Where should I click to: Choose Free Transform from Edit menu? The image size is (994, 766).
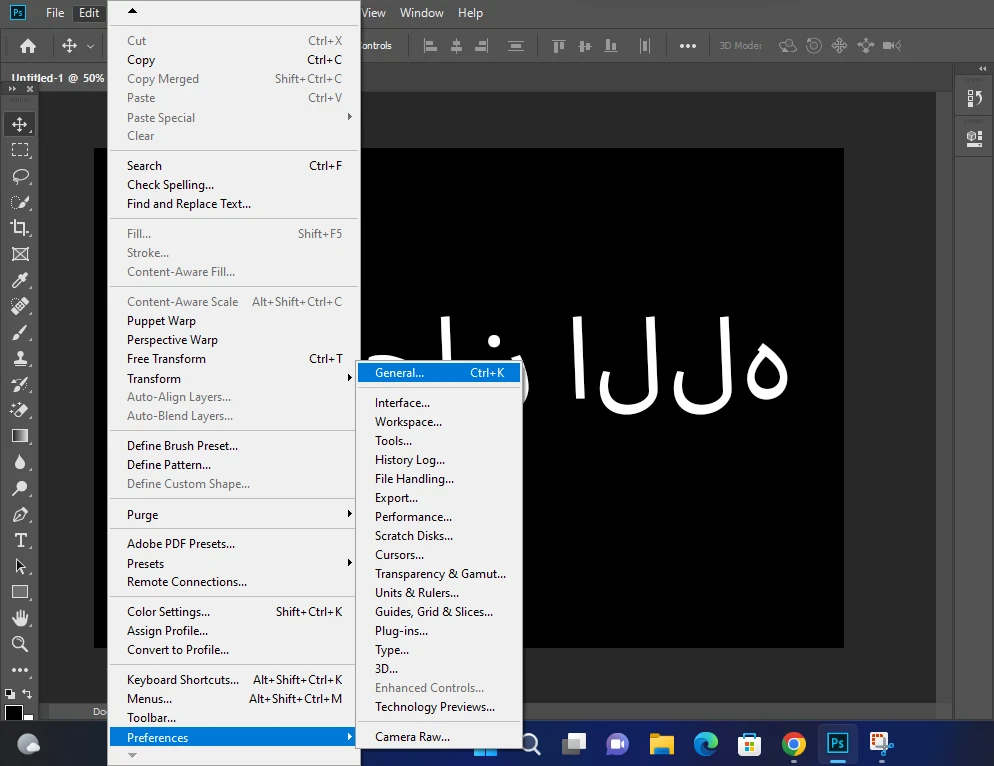coord(233,359)
